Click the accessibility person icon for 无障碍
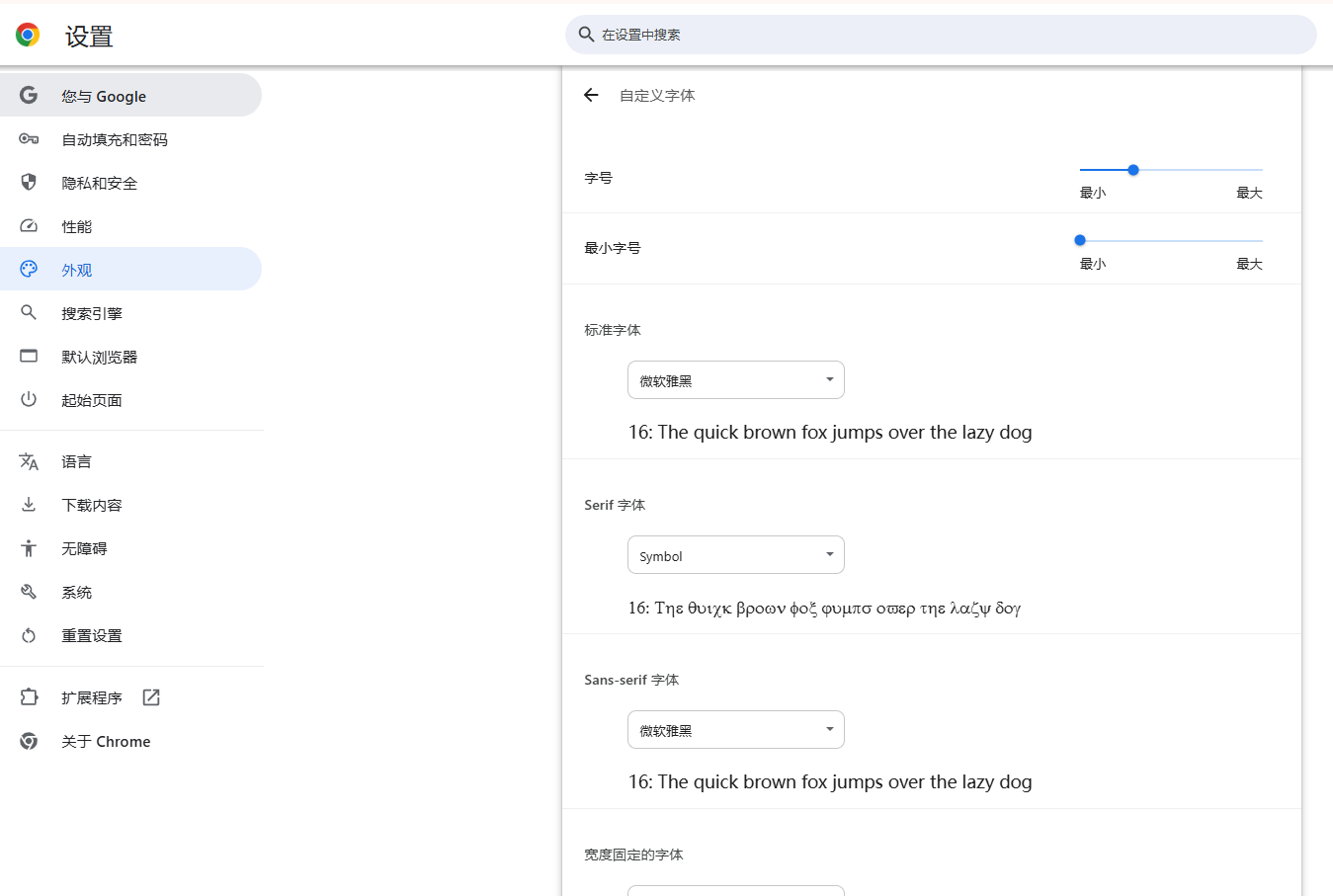The image size is (1333, 896). 29,548
